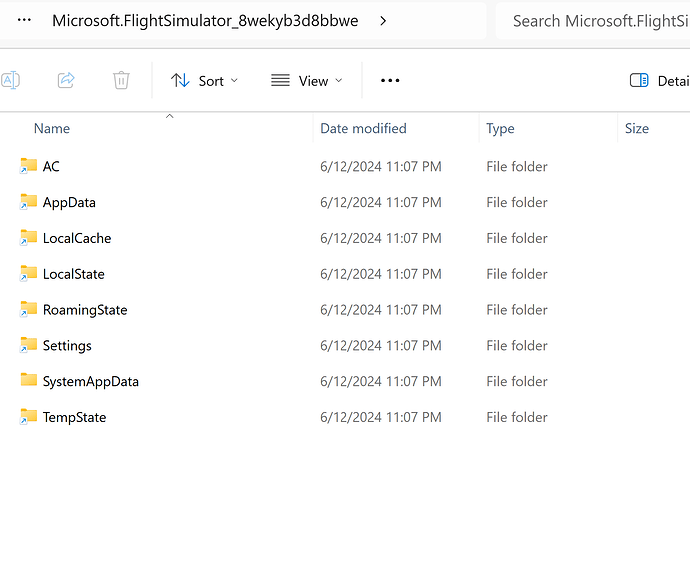This screenshot has width=690, height=566.
Task: Open the Sort dropdown menu
Action: (x=205, y=81)
